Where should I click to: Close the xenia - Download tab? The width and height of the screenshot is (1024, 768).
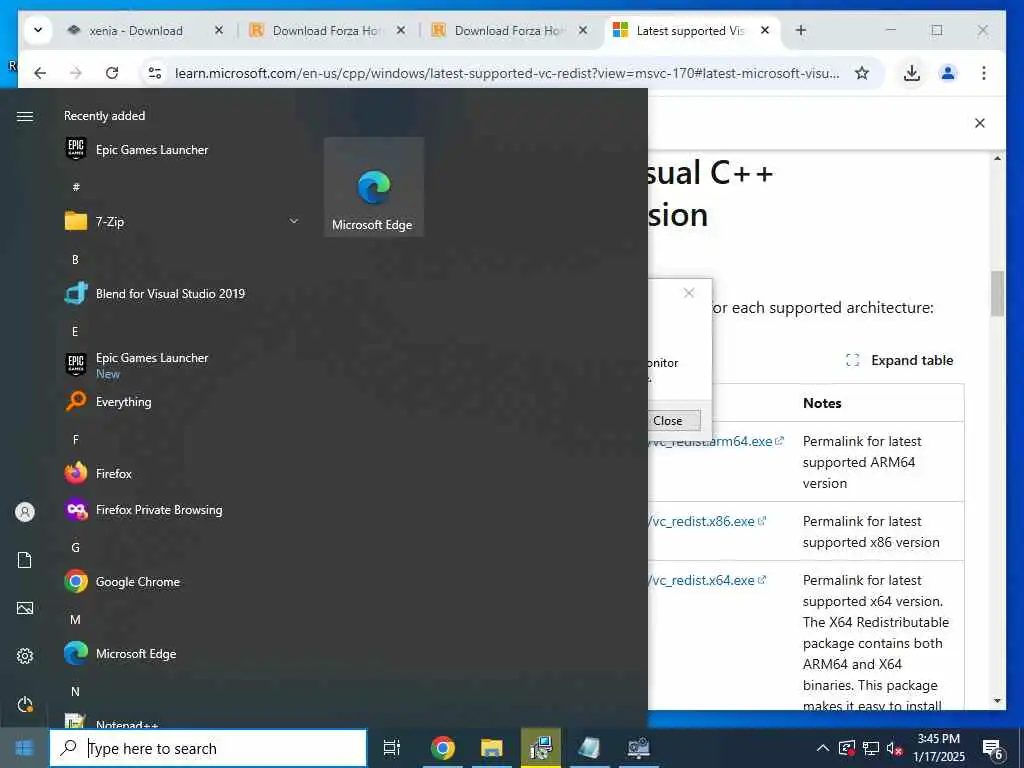point(219,30)
